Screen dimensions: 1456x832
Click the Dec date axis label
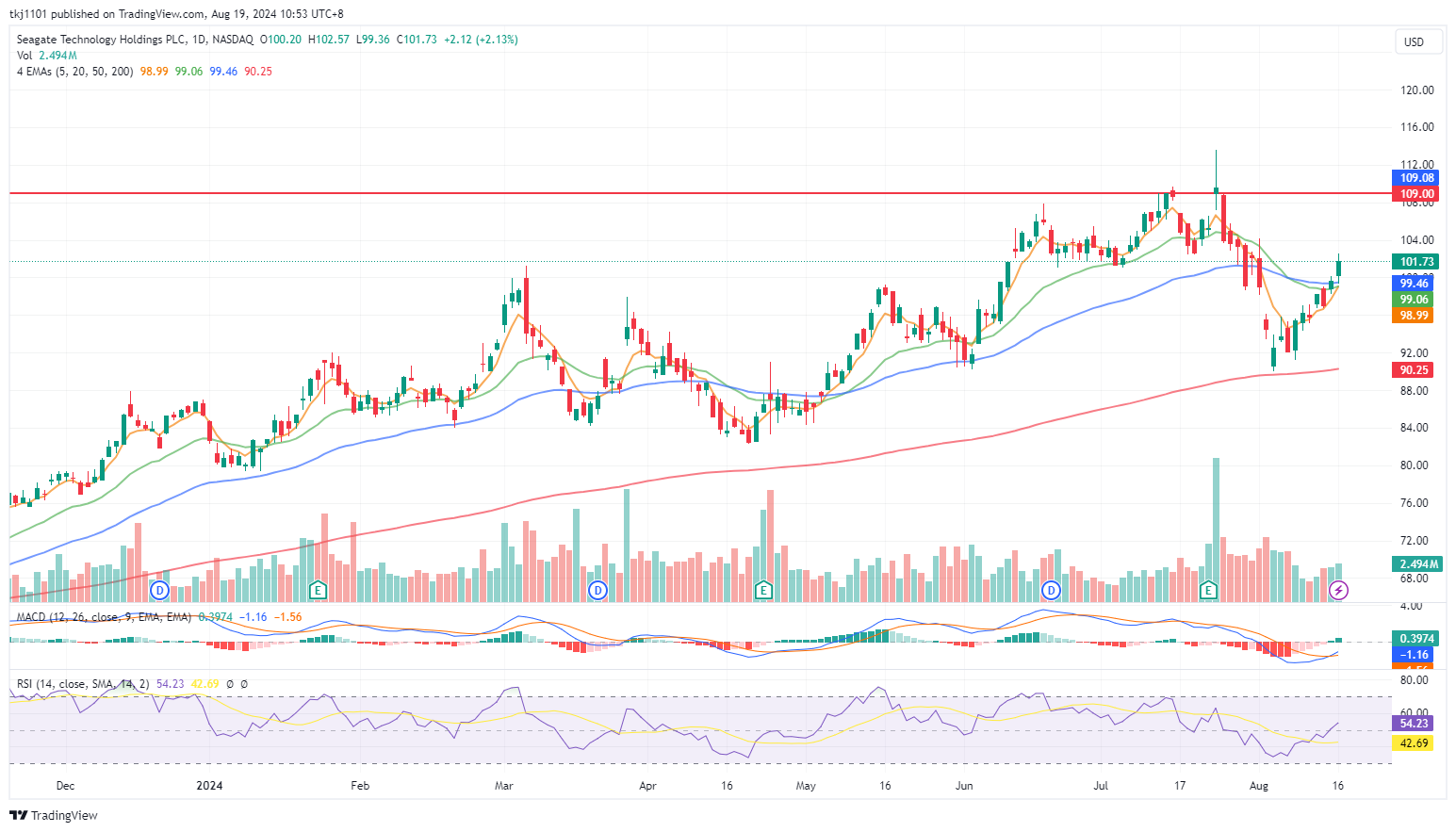point(65,786)
